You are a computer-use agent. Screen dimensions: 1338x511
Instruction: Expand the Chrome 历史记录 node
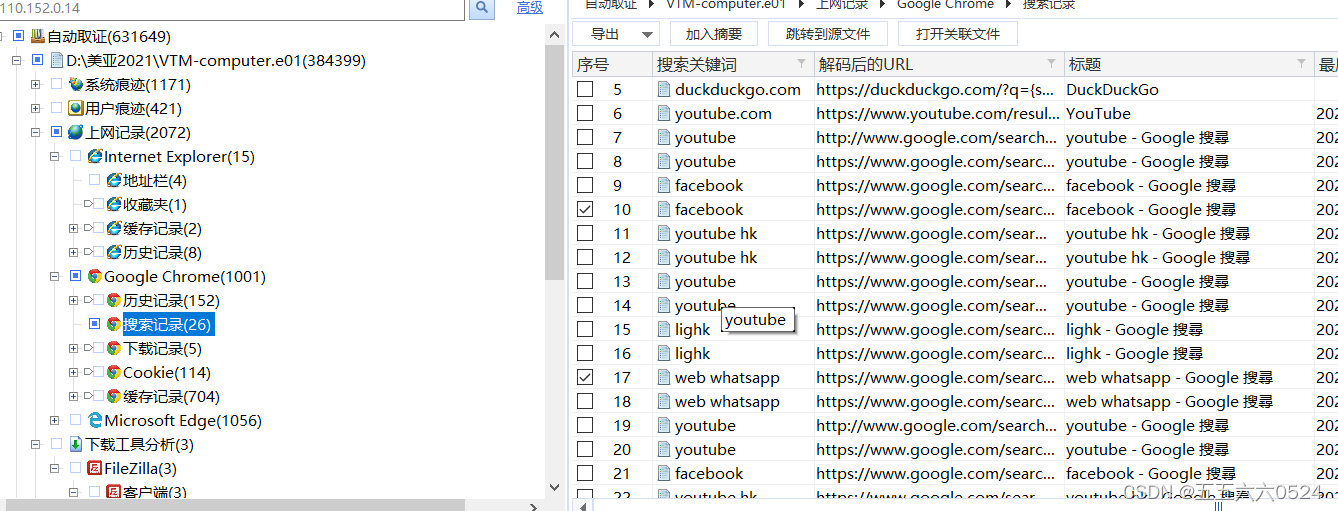click(73, 301)
